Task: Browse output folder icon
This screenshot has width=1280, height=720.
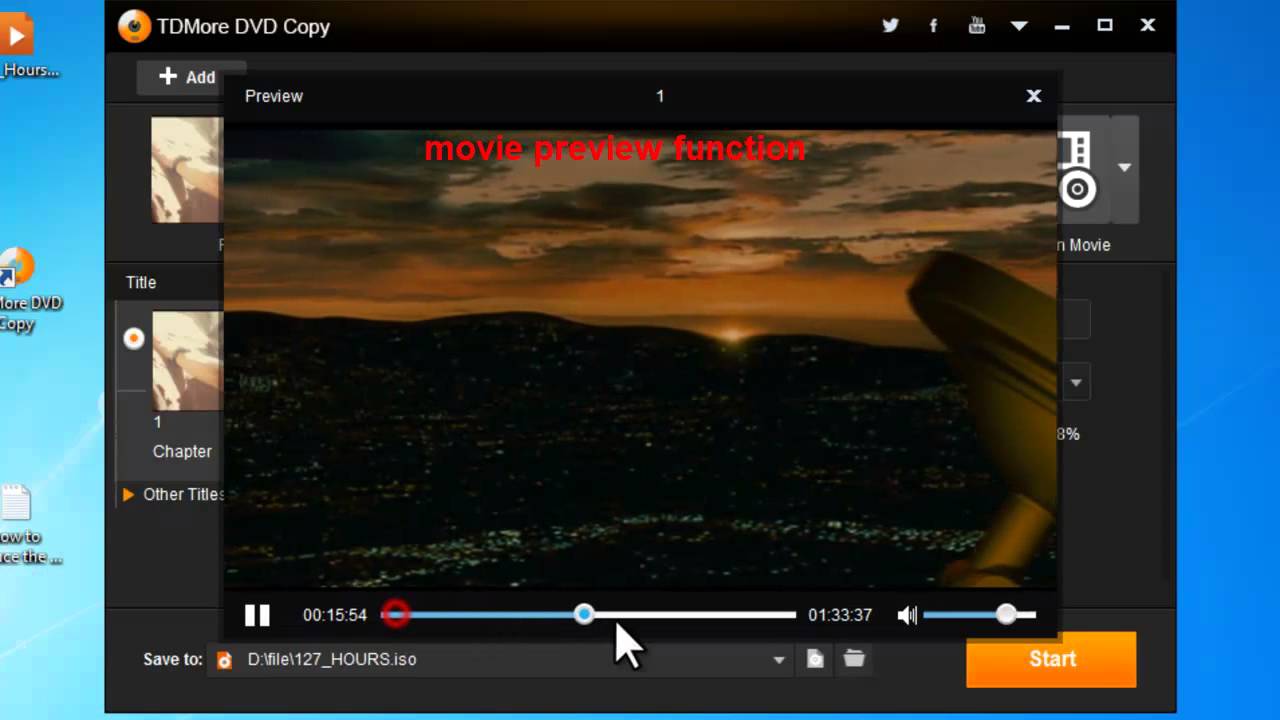Action: tap(854, 659)
